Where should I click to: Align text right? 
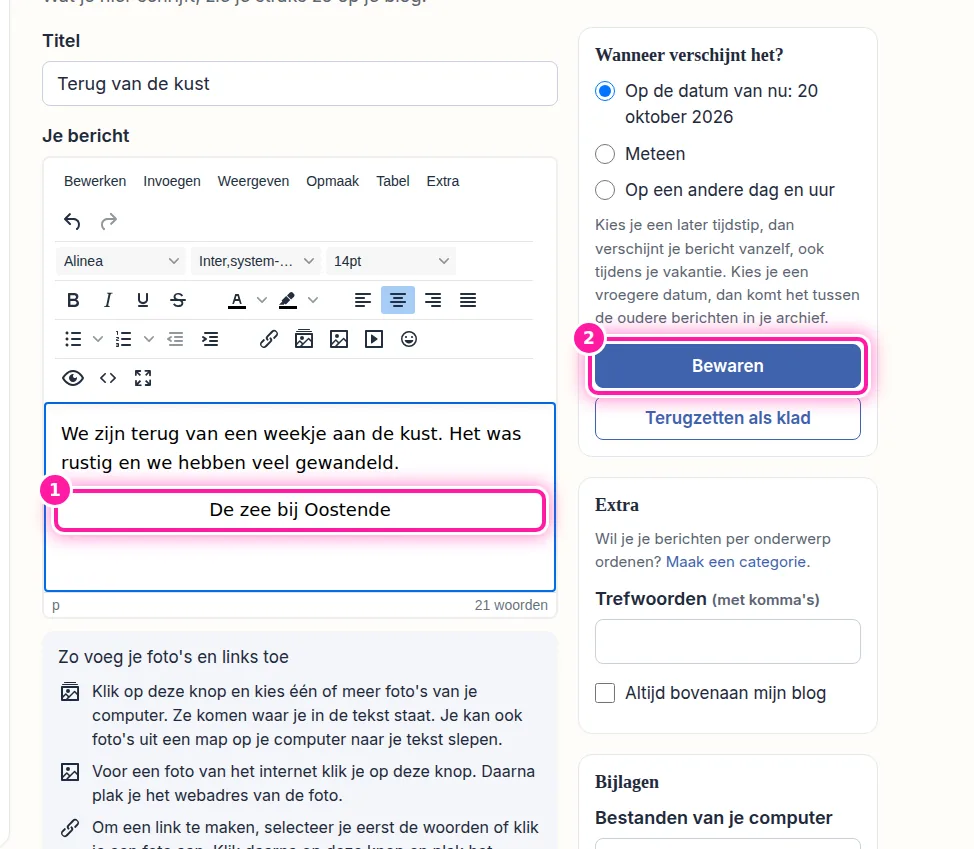click(433, 301)
